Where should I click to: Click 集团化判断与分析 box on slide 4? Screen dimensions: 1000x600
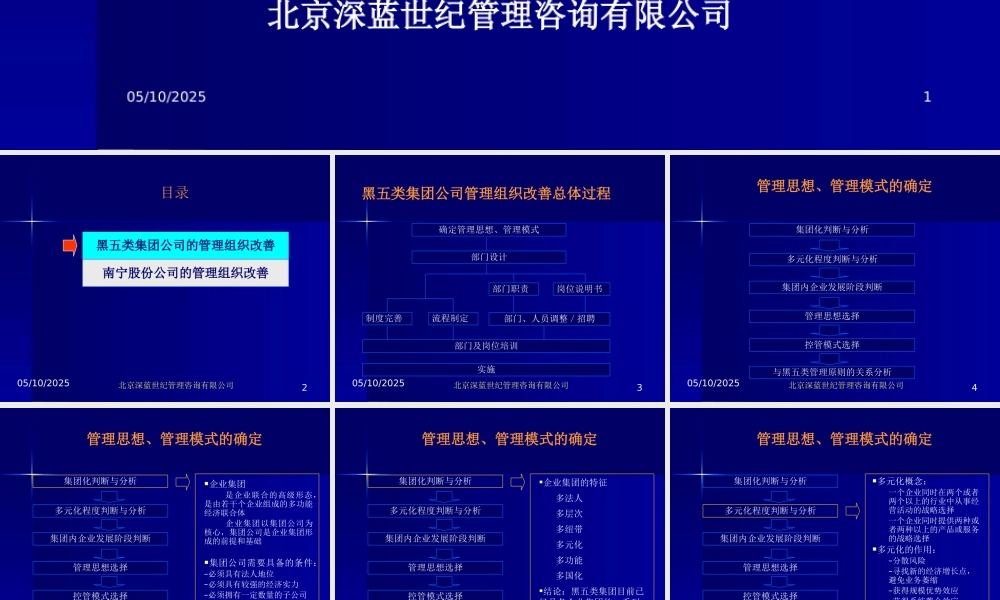point(832,230)
